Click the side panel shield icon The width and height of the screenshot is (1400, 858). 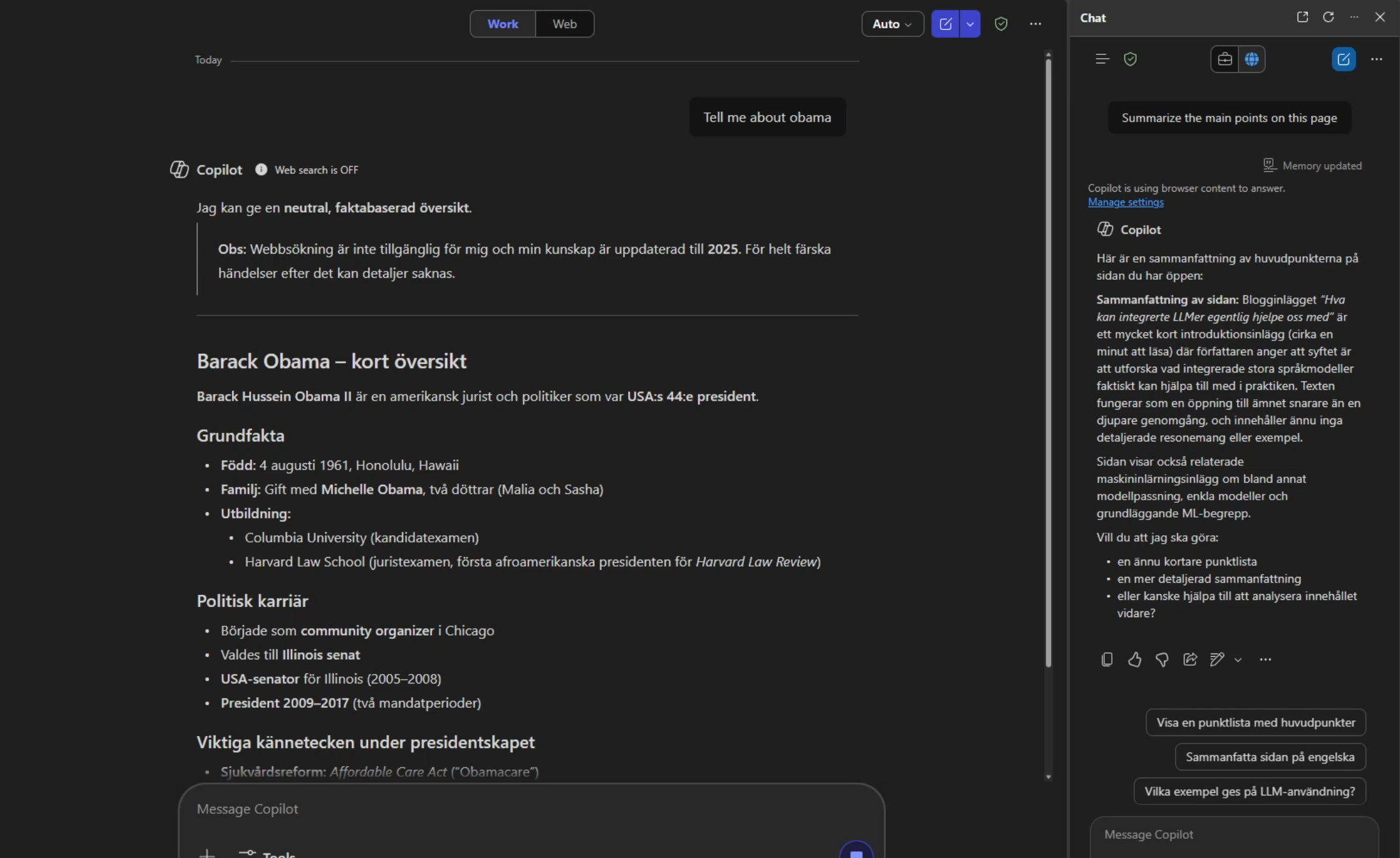1130,59
